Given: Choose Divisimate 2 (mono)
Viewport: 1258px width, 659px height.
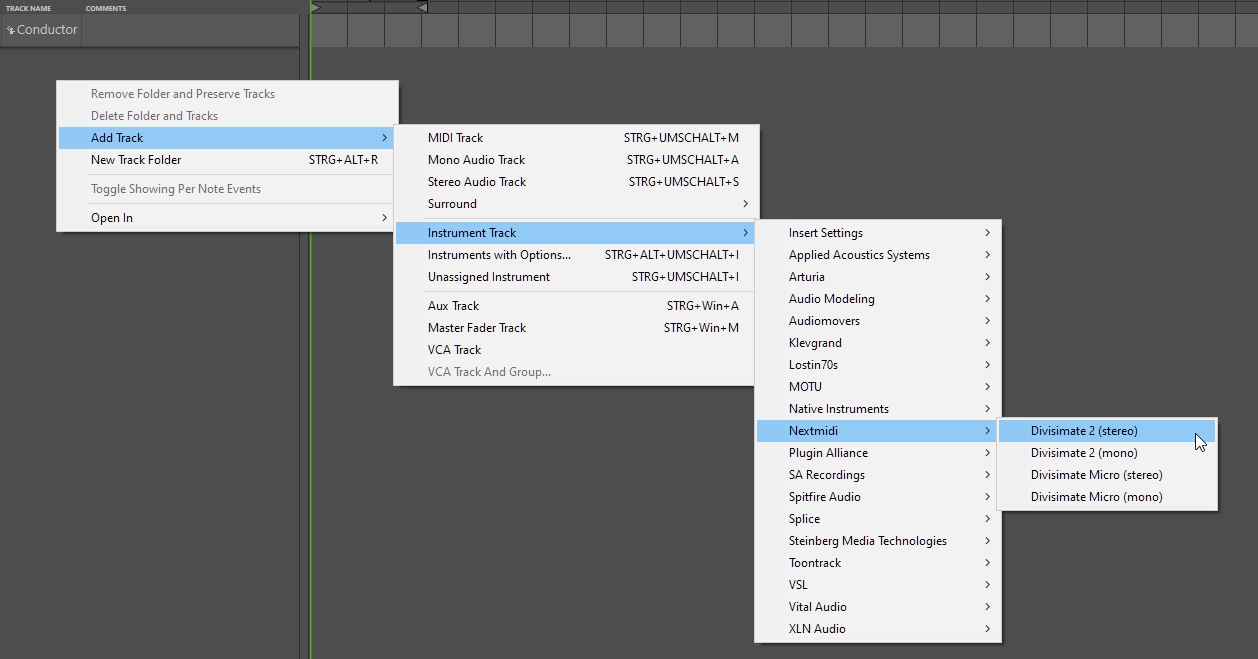Looking at the screenshot, I should tap(1108, 453).
